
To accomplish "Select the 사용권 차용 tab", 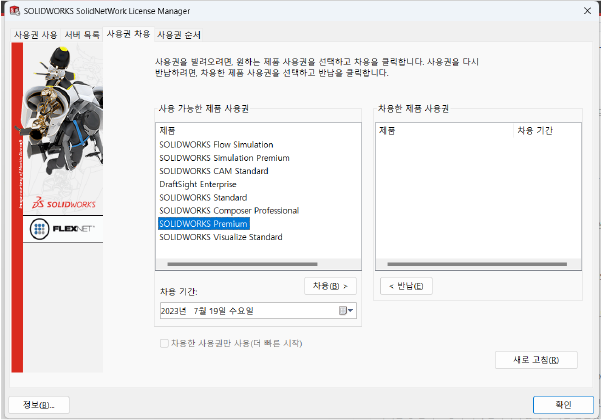I will (128, 34).
